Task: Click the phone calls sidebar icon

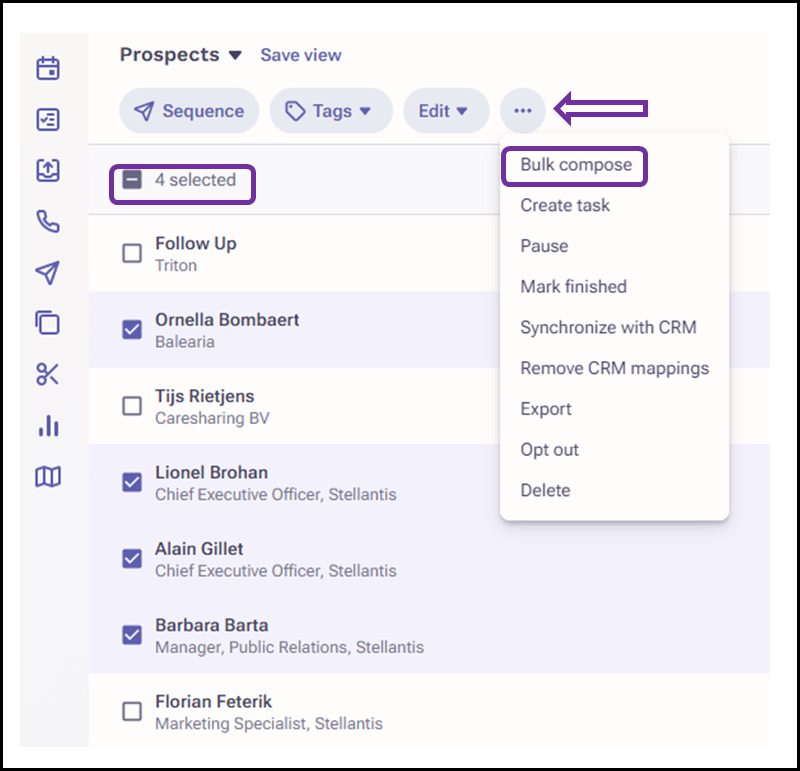Action: coord(48,221)
